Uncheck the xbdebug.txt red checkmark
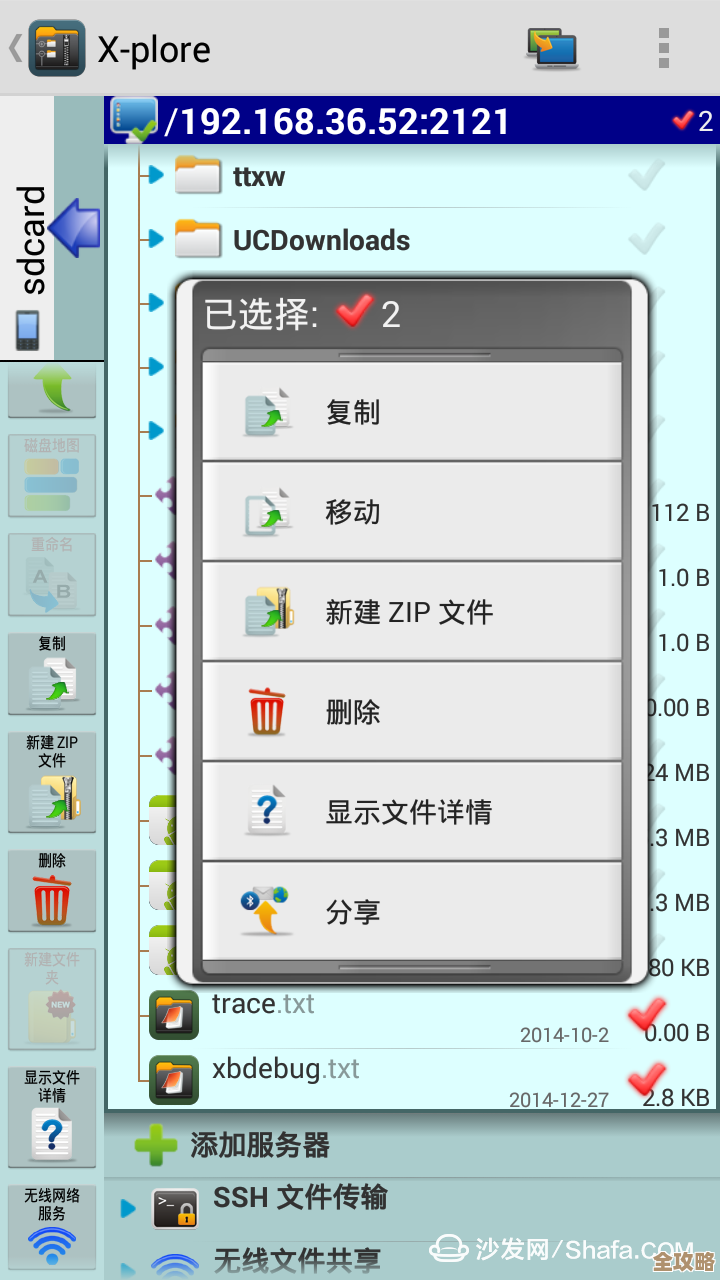720x1280 pixels. (x=647, y=1080)
